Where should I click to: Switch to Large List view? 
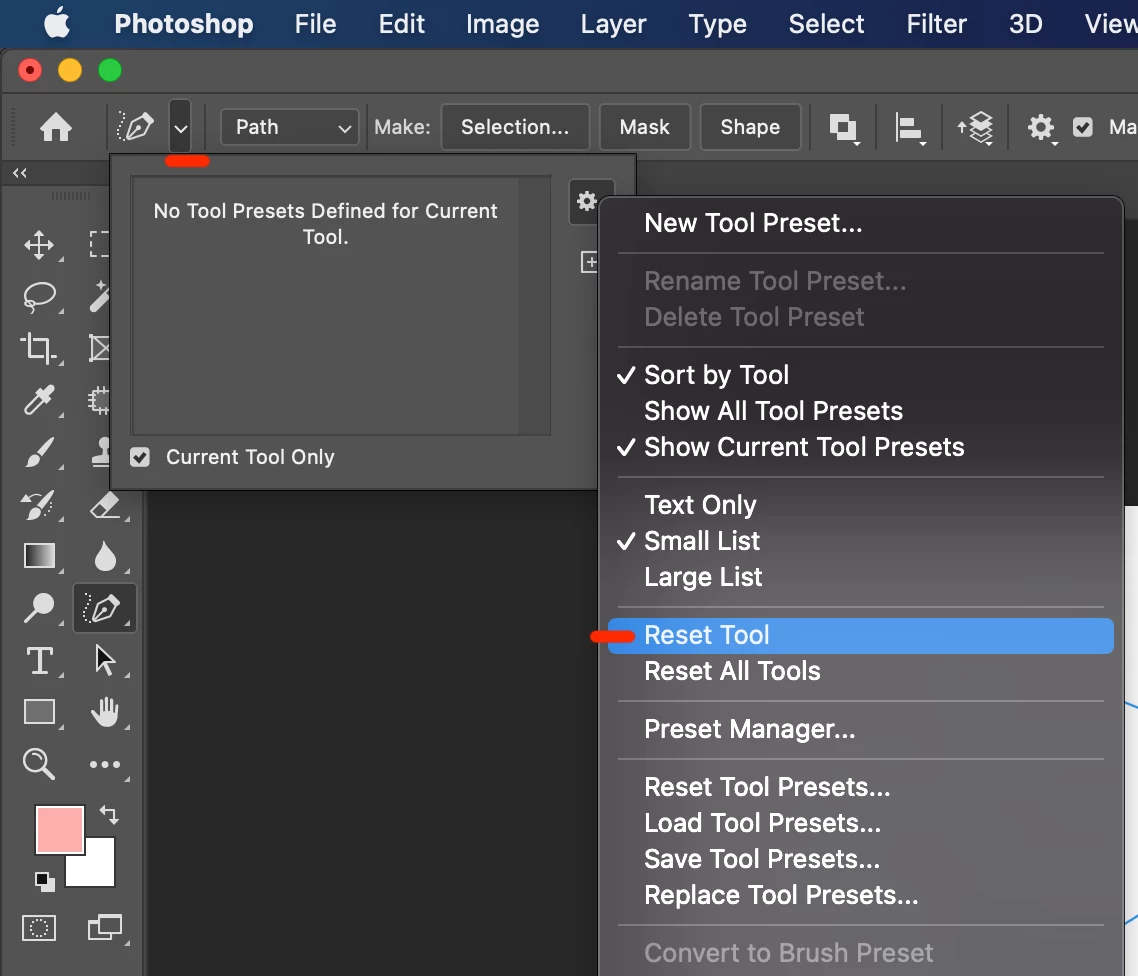pos(860,578)
